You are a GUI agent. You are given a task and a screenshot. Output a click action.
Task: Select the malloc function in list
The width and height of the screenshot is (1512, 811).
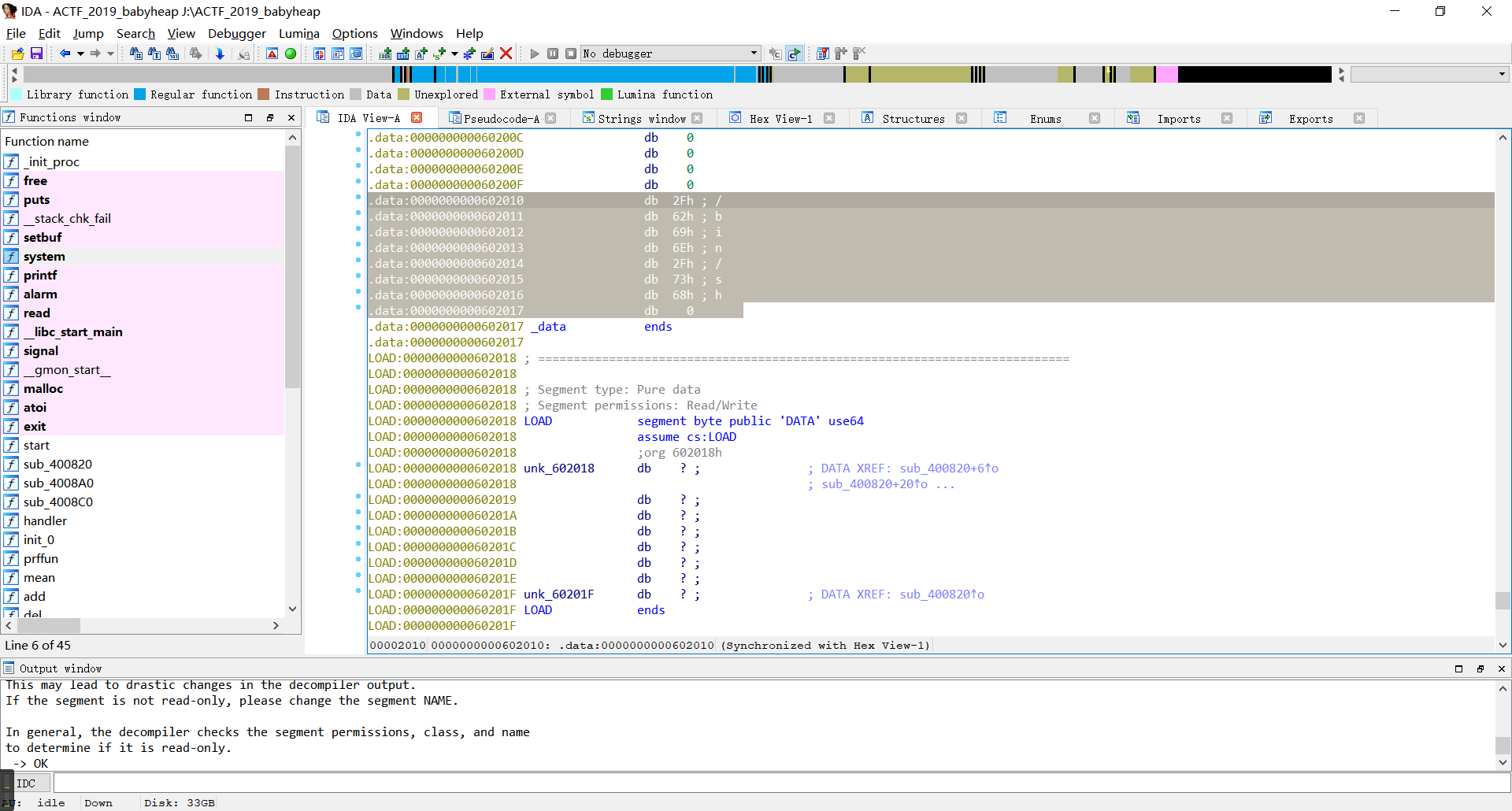[x=43, y=389]
